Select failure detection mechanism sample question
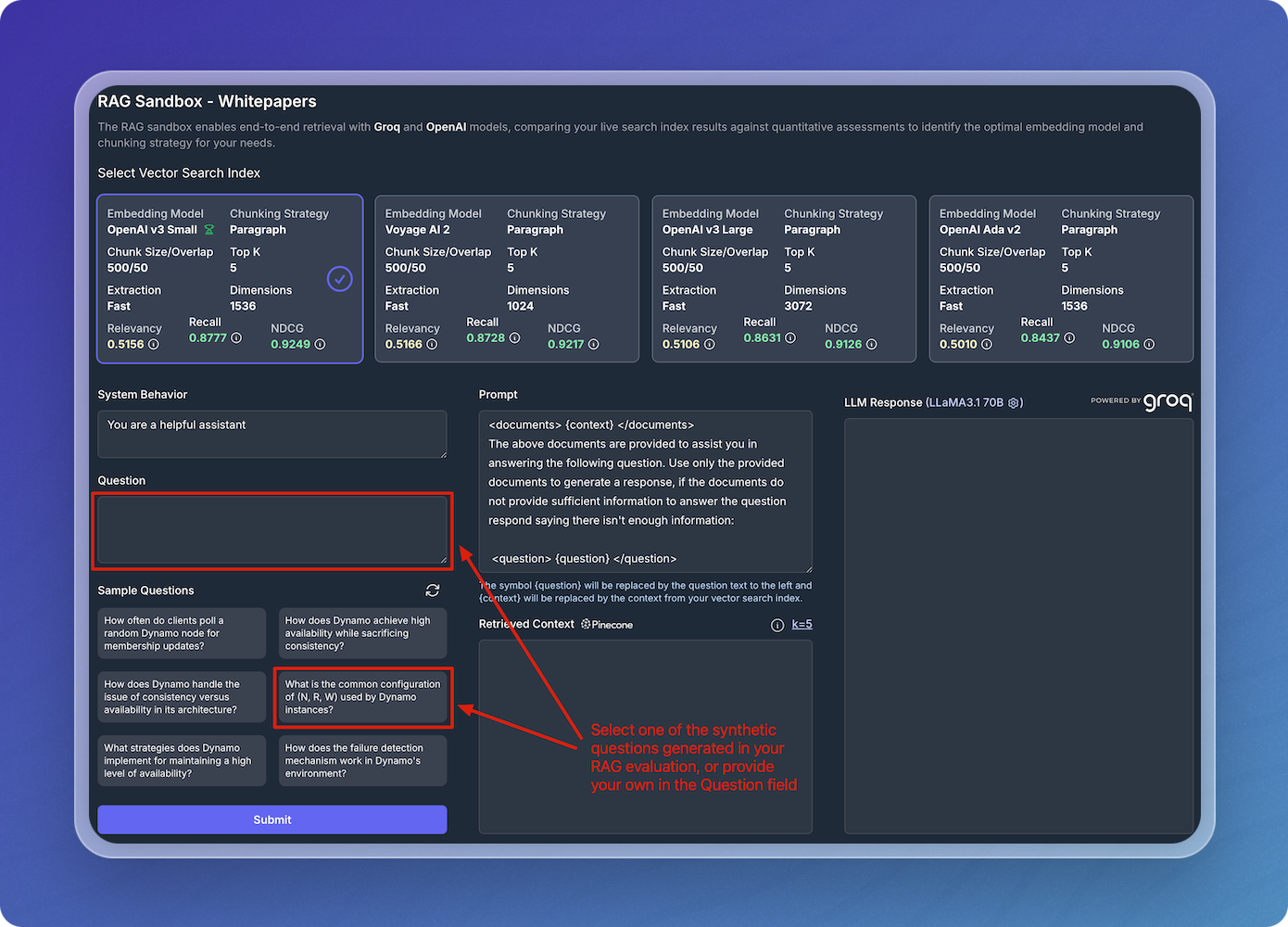The height and width of the screenshot is (927, 1288). click(363, 760)
